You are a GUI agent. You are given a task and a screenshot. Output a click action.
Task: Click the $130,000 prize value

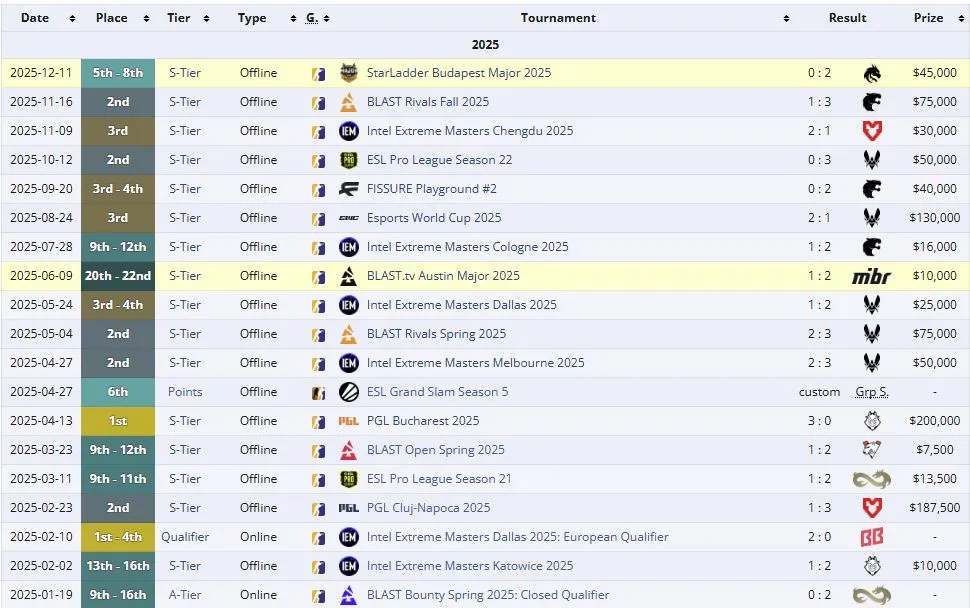click(934, 218)
